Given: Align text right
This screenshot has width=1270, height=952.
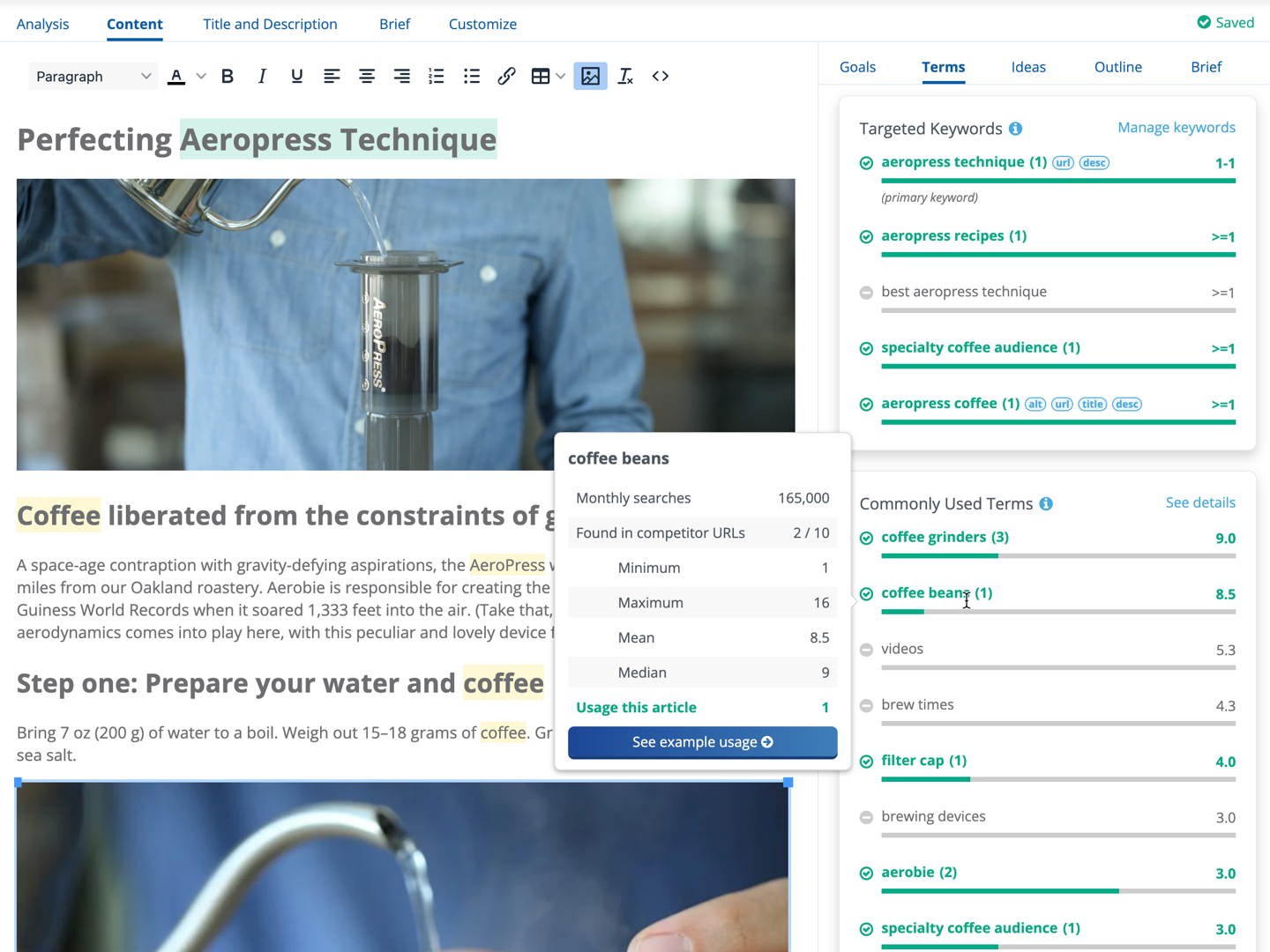Looking at the screenshot, I should click(x=401, y=76).
